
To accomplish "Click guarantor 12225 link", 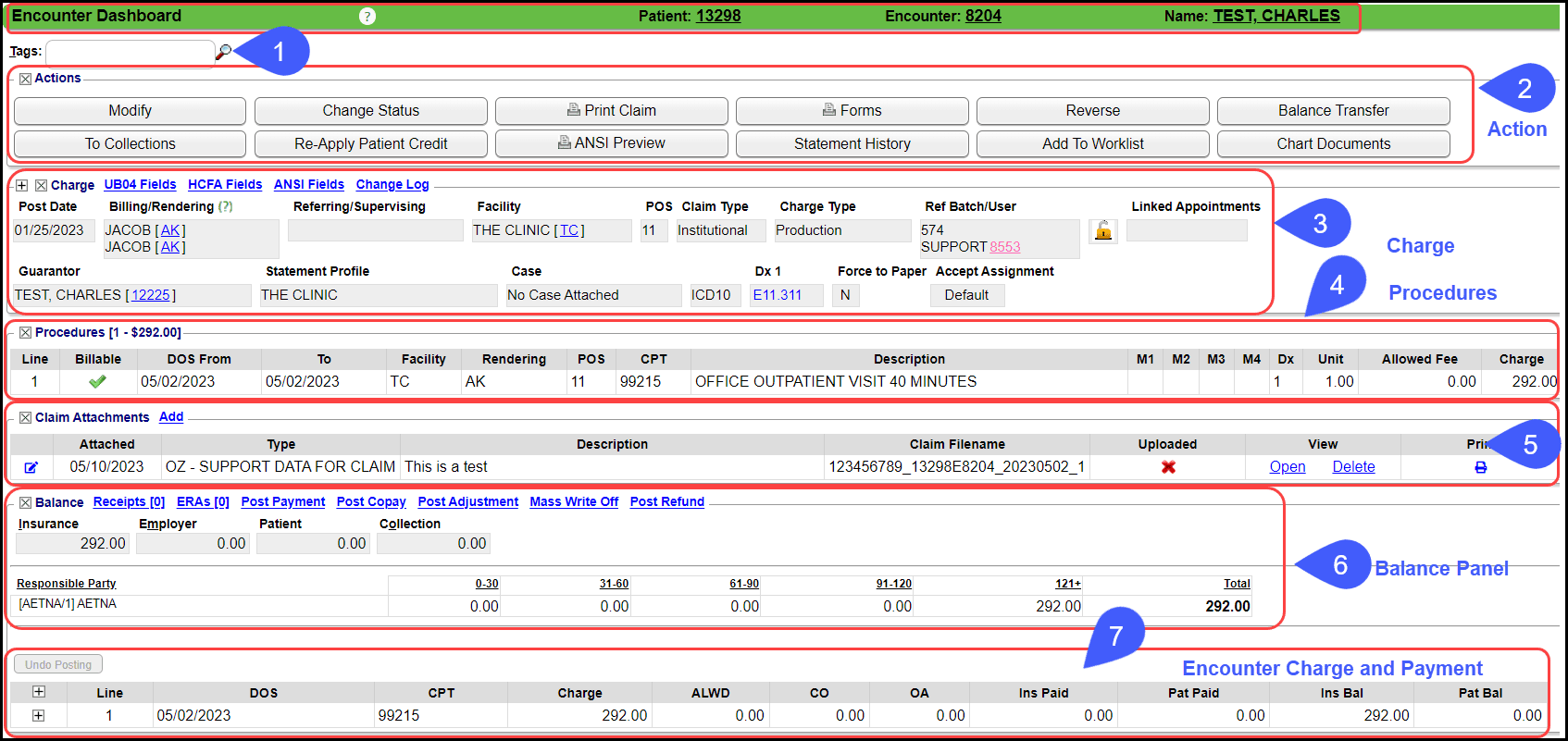I will point(151,295).
